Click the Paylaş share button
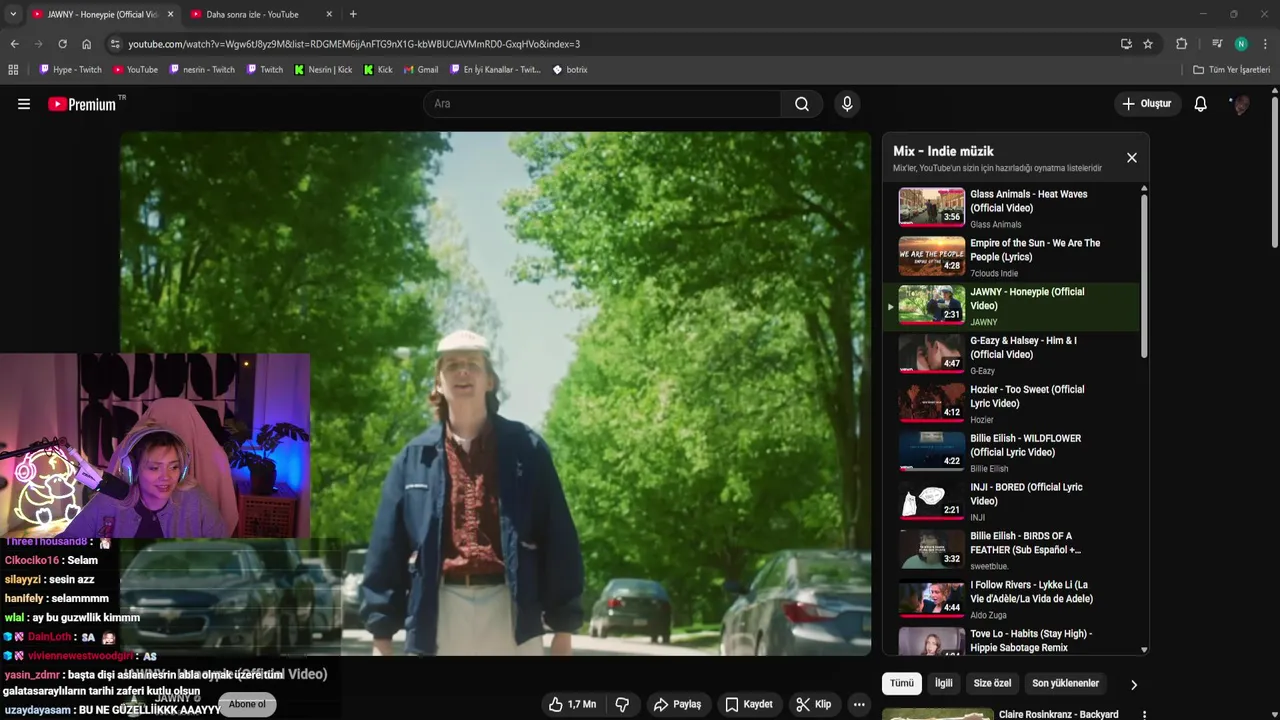 tap(677, 704)
